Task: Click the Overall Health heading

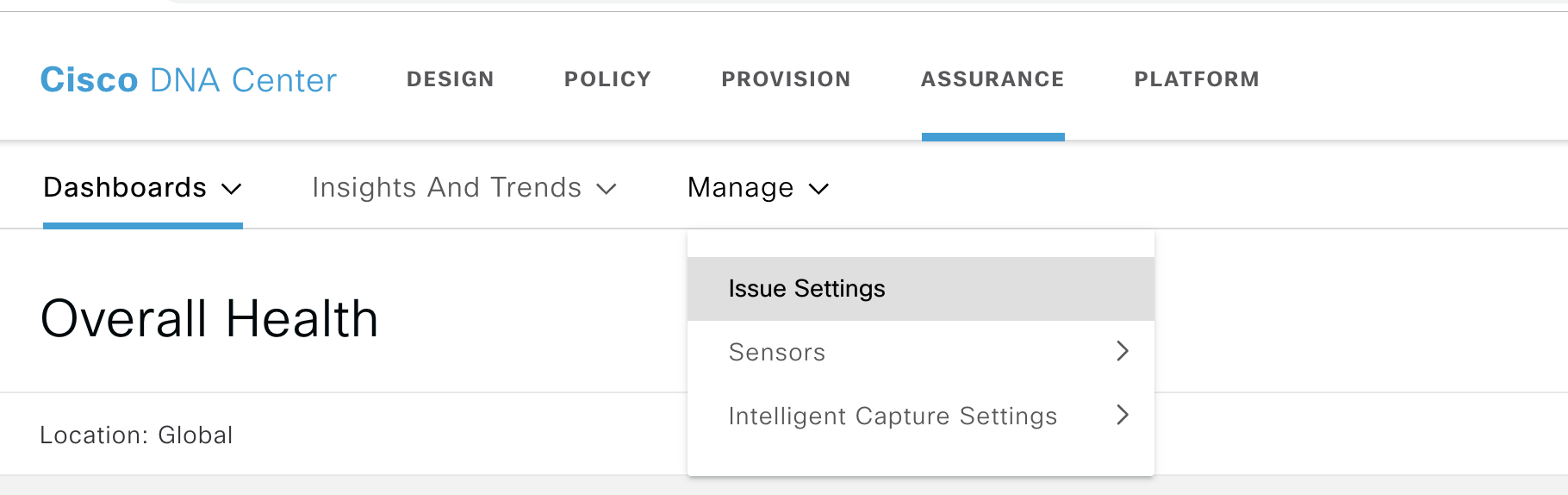Action: 209,318
